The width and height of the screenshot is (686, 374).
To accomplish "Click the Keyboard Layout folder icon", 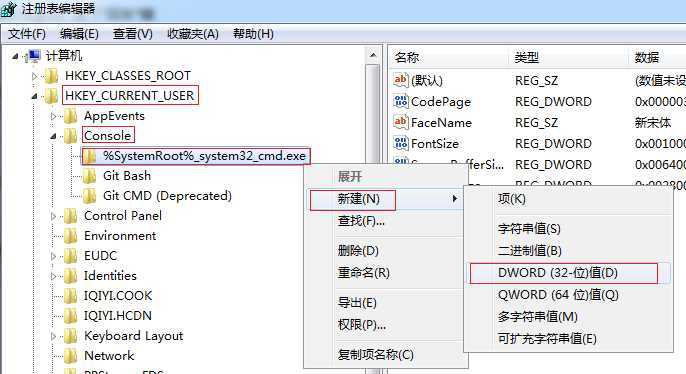I will (70, 336).
